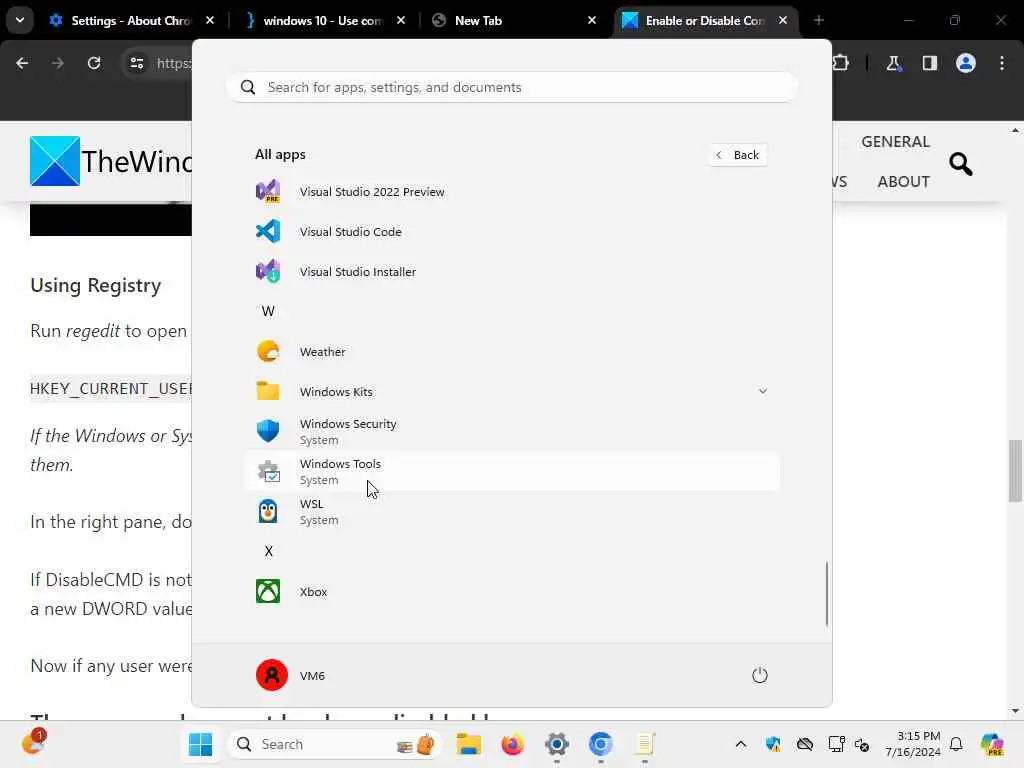Open Windows Security shield icon

click(268, 431)
